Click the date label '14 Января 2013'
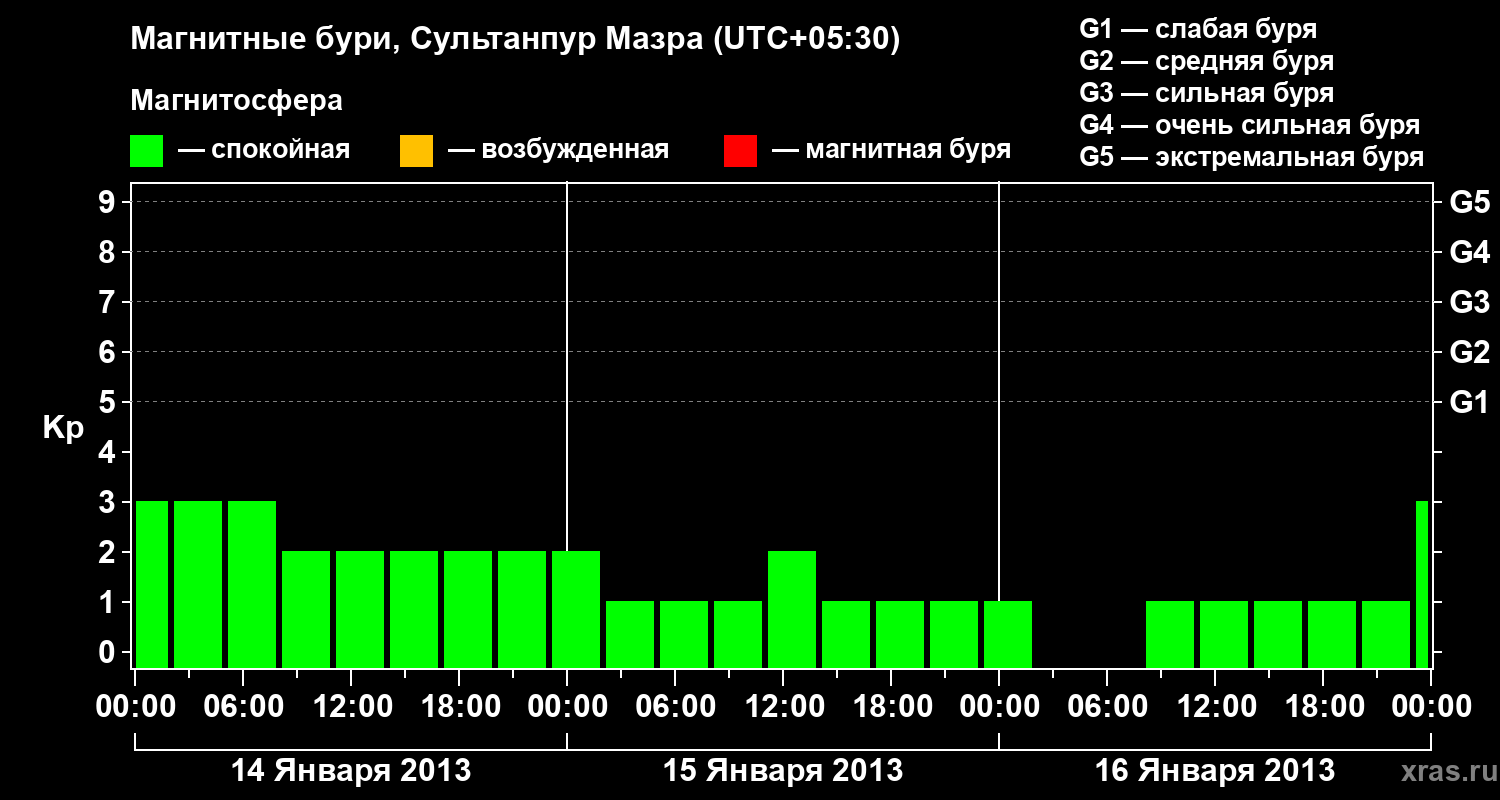 click(x=351, y=771)
